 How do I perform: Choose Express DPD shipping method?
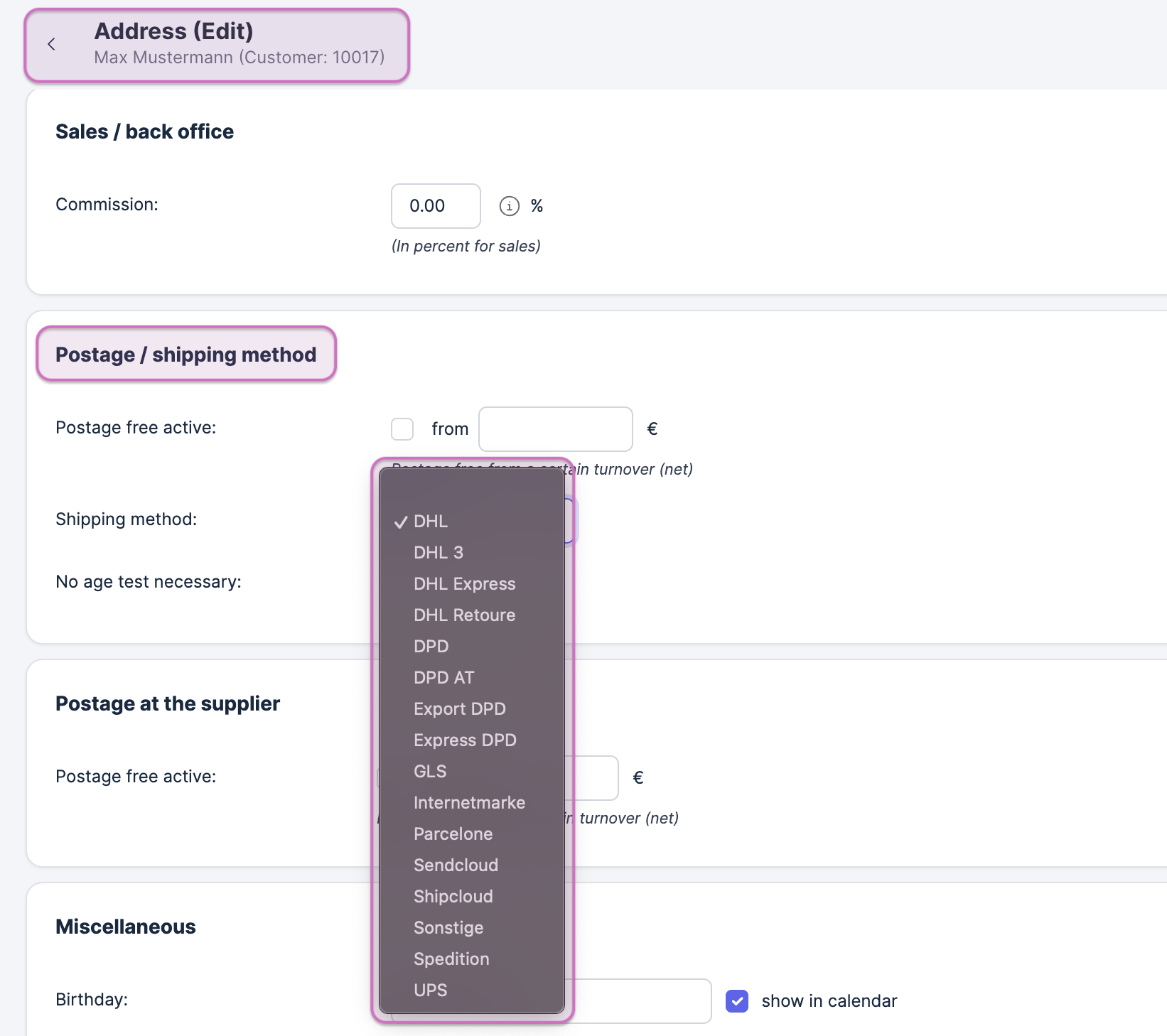[465, 740]
